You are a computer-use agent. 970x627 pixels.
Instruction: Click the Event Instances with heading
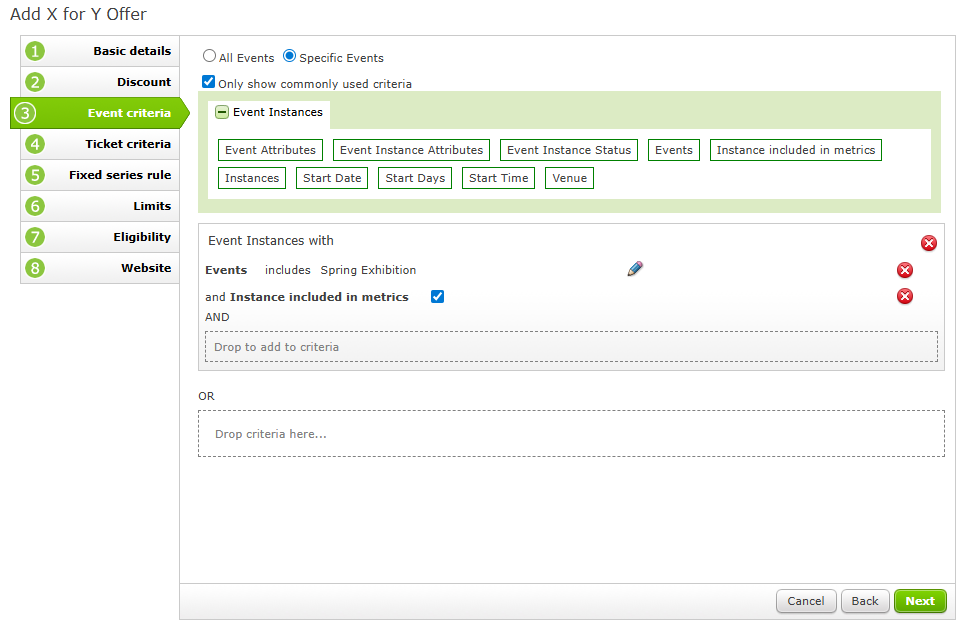(271, 241)
